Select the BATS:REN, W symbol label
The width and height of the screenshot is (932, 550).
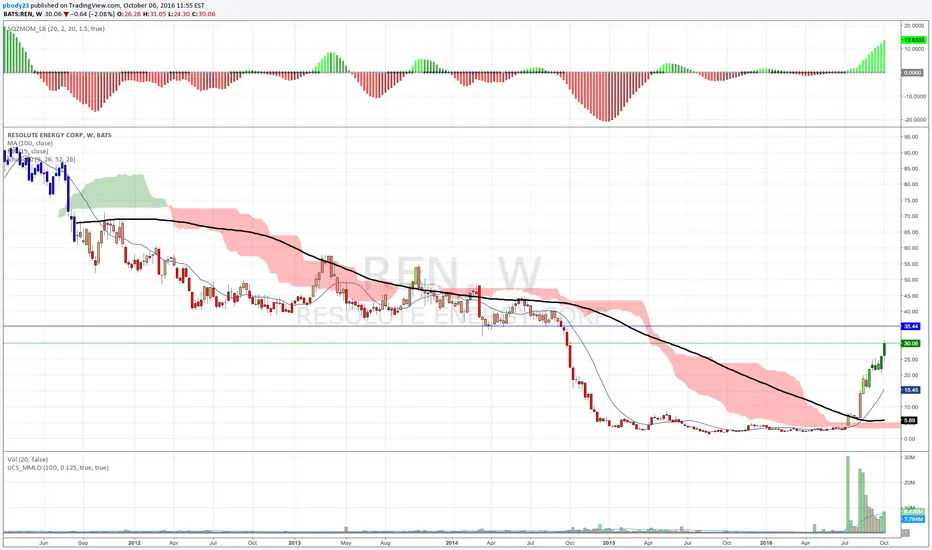click(x=22, y=14)
